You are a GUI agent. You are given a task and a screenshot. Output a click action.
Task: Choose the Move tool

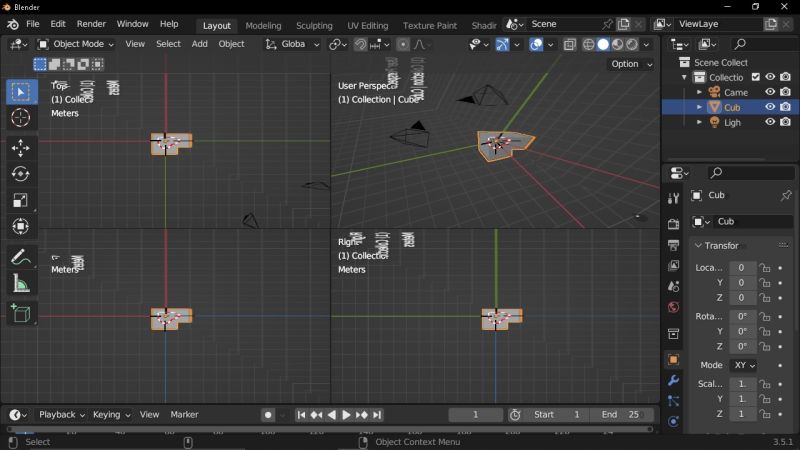(x=21, y=148)
